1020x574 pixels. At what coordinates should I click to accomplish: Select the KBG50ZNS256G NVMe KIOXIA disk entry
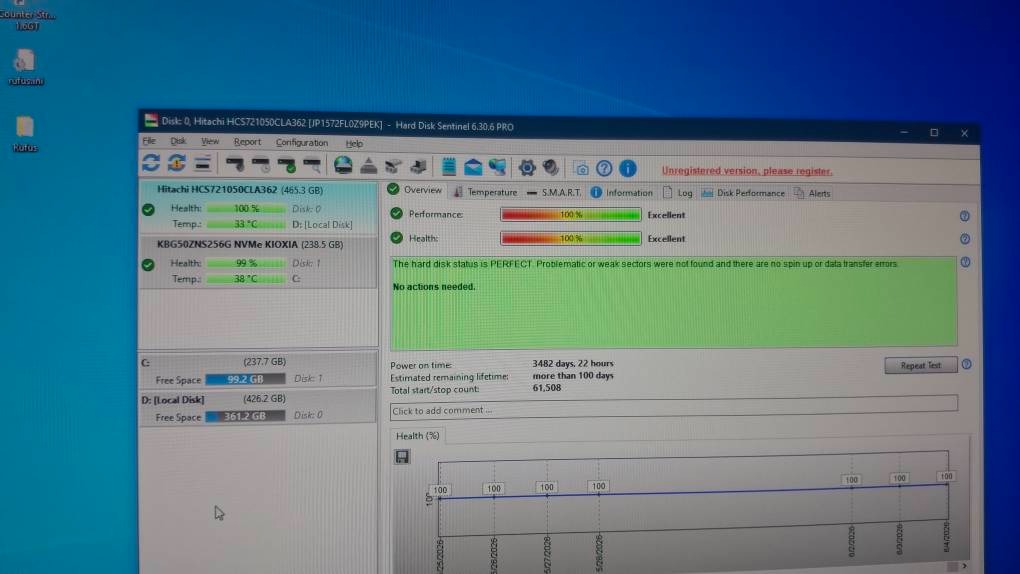point(258,262)
